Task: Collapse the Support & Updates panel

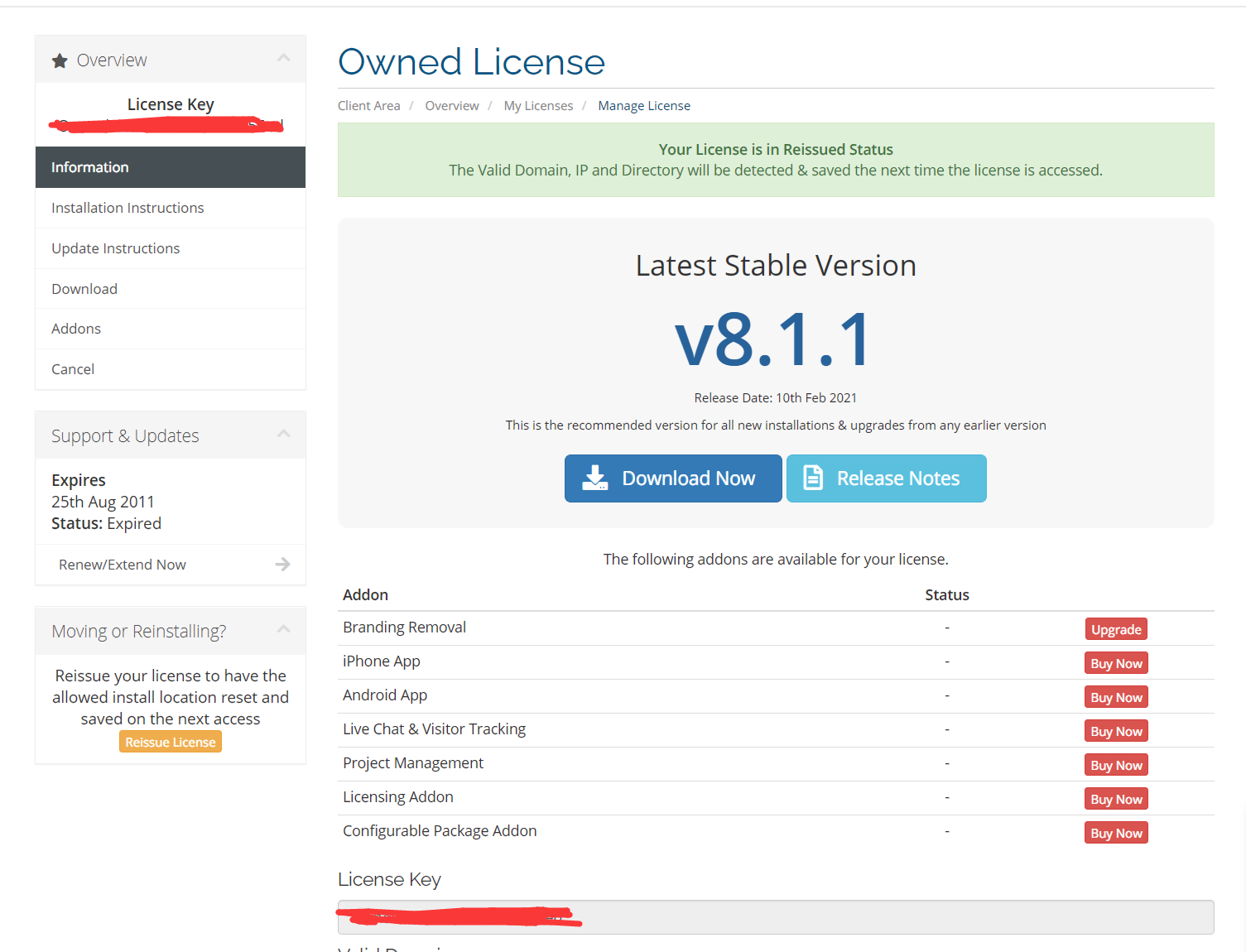Action: click(284, 434)
